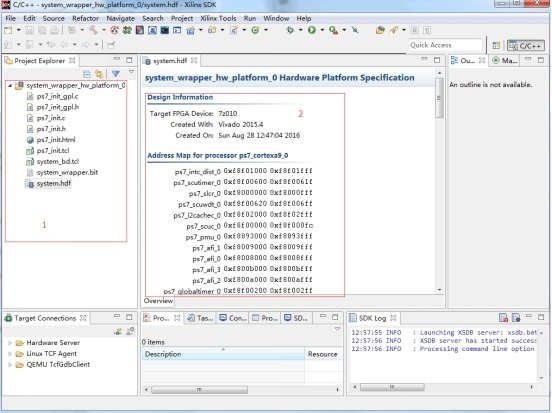Click the Problems view horizontal scrollbar thumb
Screen dimensions: 552x413
199,390
